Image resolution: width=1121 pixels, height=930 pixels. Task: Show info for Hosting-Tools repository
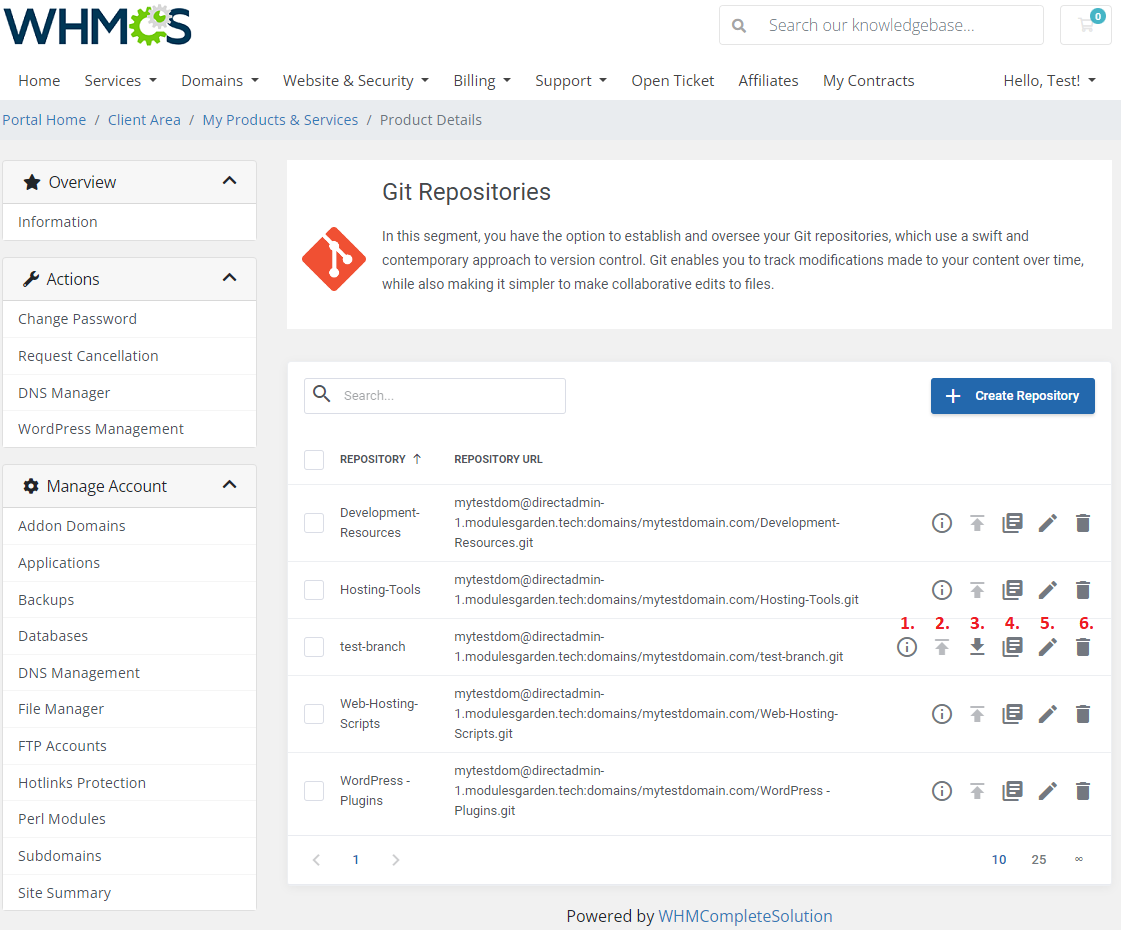942,590
